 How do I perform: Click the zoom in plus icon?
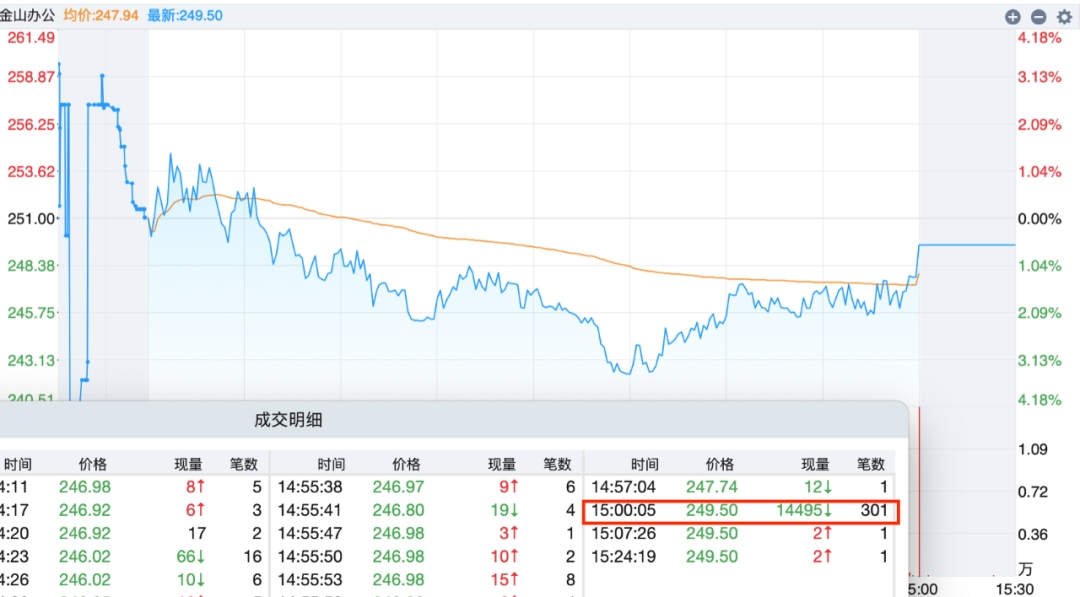pyautogui.click(x=1013, y=17)
